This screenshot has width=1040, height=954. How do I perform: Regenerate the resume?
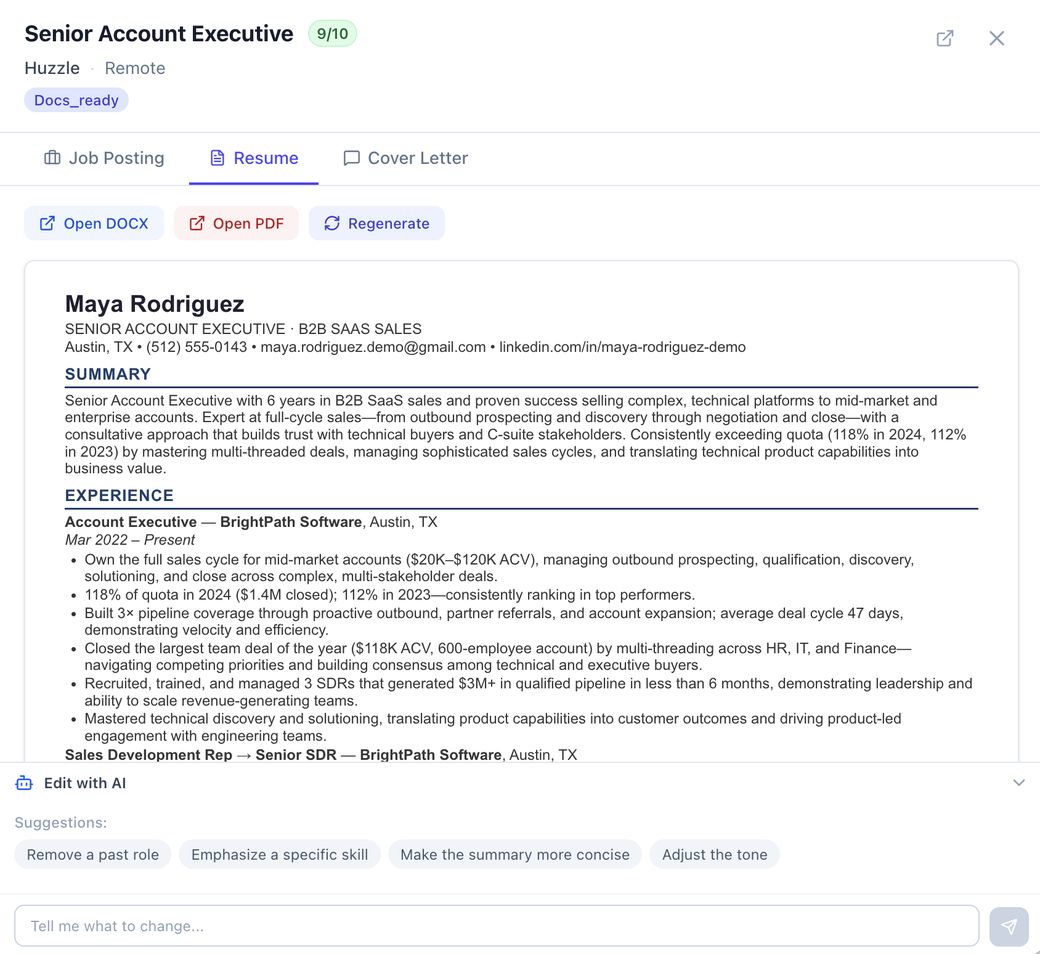(377, 224)
